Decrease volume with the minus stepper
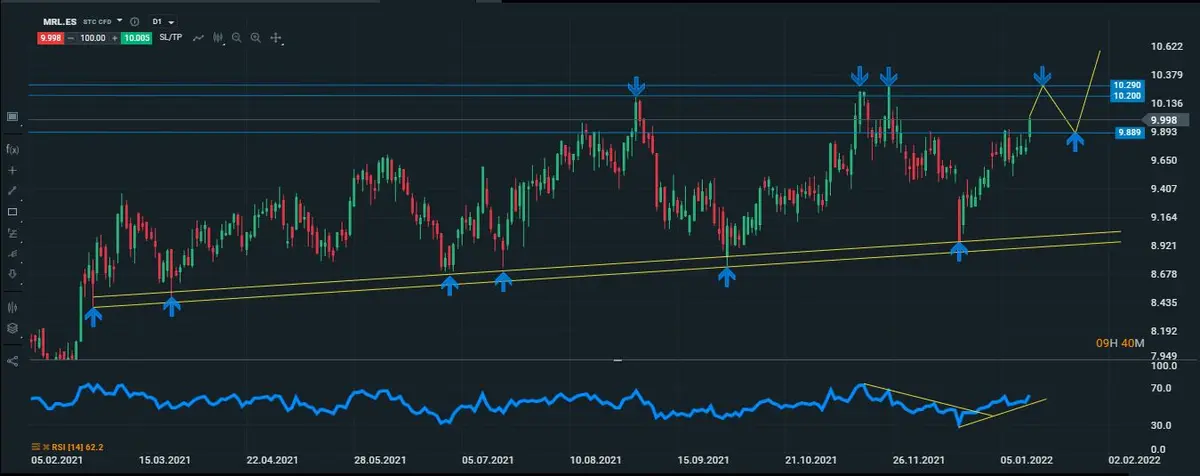Viewport: 1200px width, 476px height. [x=73, y=37]
